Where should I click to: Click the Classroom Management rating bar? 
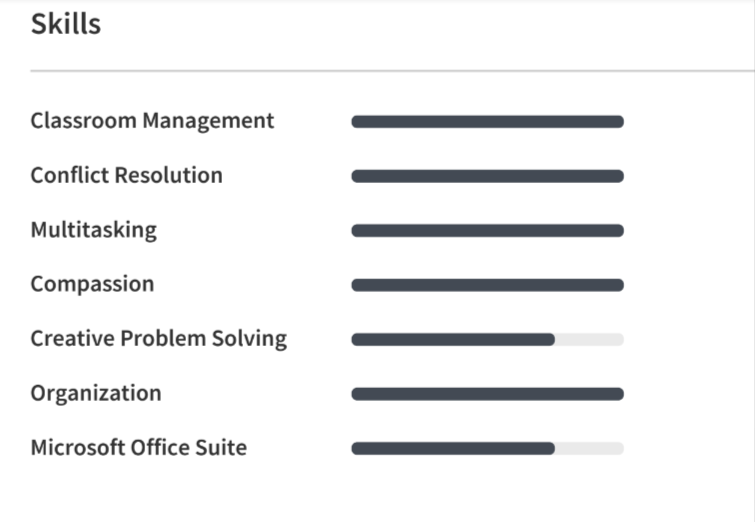488,122
